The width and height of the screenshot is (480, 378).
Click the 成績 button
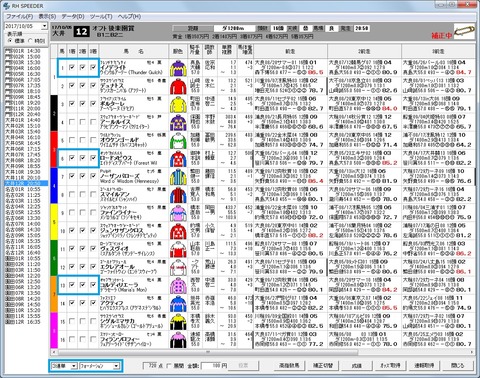pyautogui.click(x=356, y=365)
